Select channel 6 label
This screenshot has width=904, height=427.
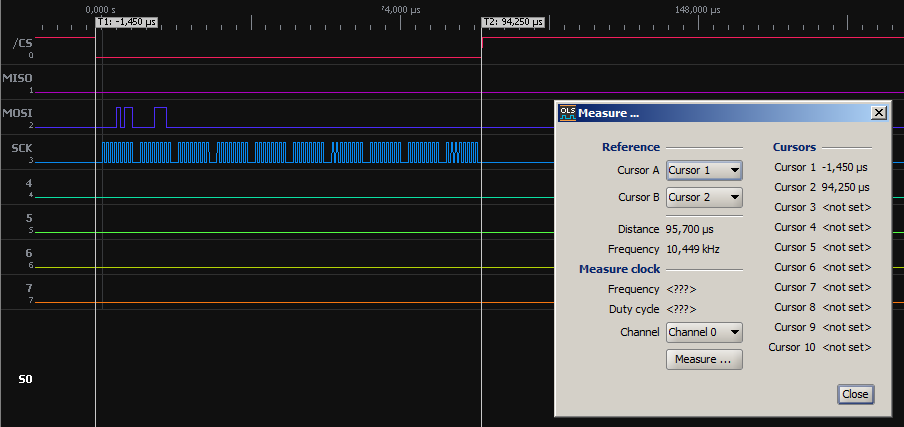point(29,253)
